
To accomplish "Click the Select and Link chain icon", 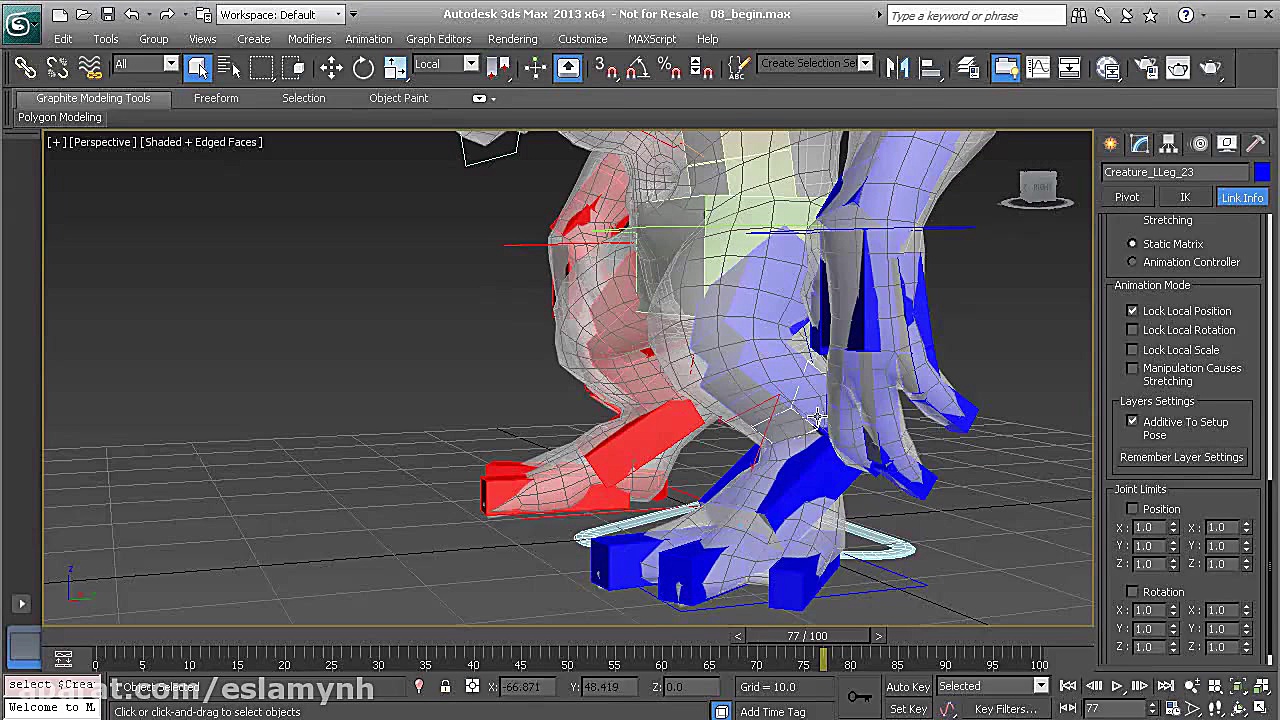I will point(25,68).
